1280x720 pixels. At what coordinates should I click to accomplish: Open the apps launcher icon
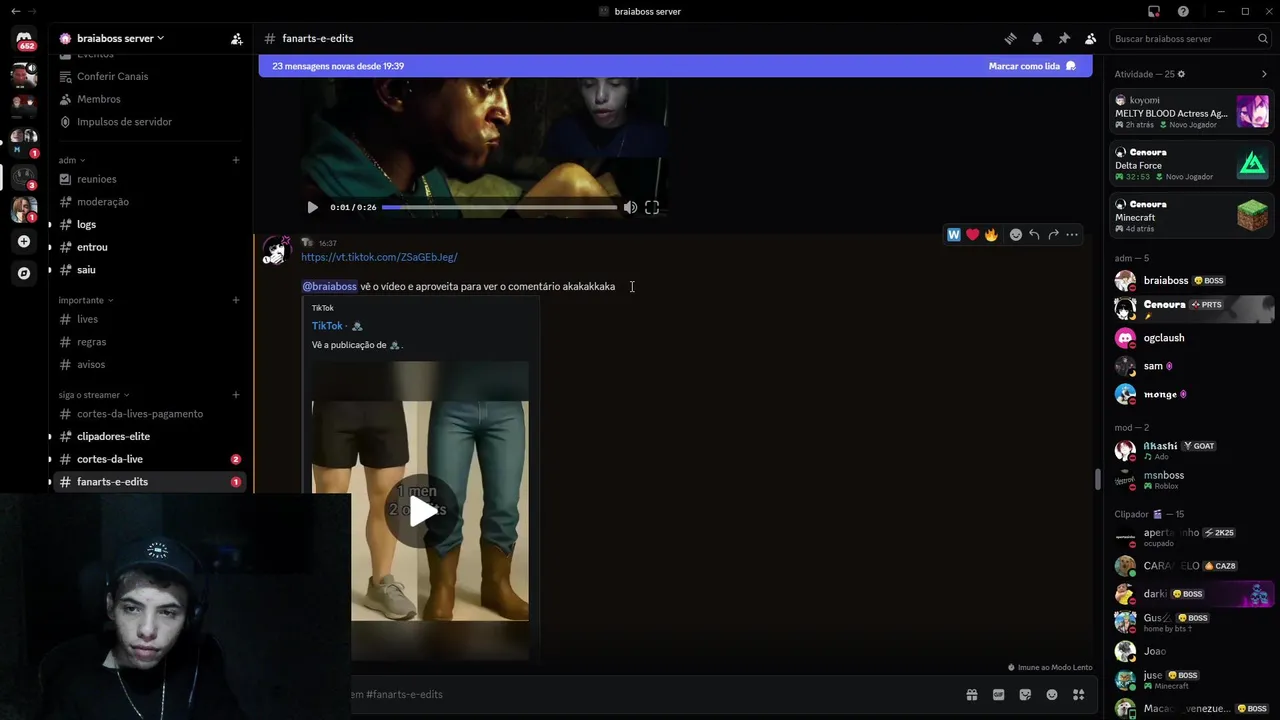point(1079,694)
